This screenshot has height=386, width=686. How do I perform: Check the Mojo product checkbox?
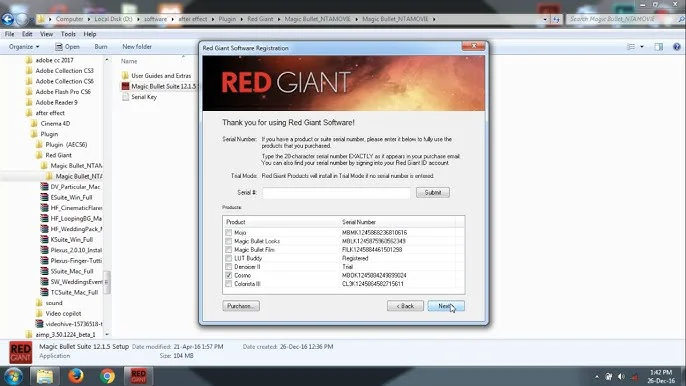coord(228,232)
